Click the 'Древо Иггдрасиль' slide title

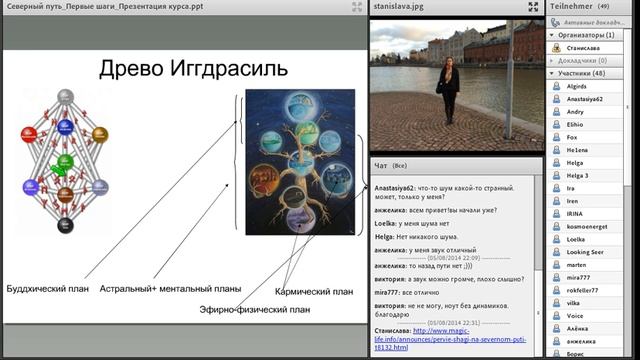[193, 68]
